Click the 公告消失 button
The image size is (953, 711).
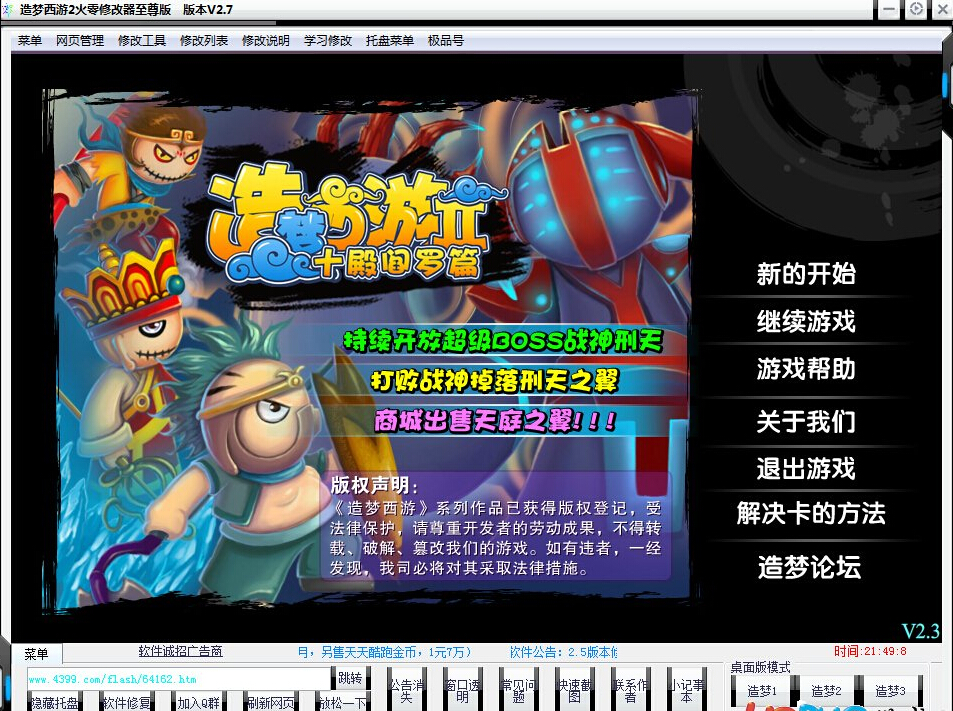[406, 691]
